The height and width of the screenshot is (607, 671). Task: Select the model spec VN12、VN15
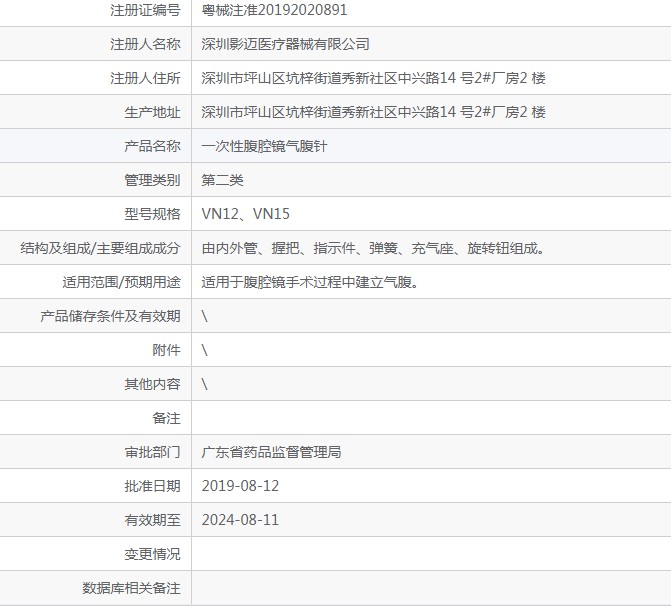pos(246,214)
